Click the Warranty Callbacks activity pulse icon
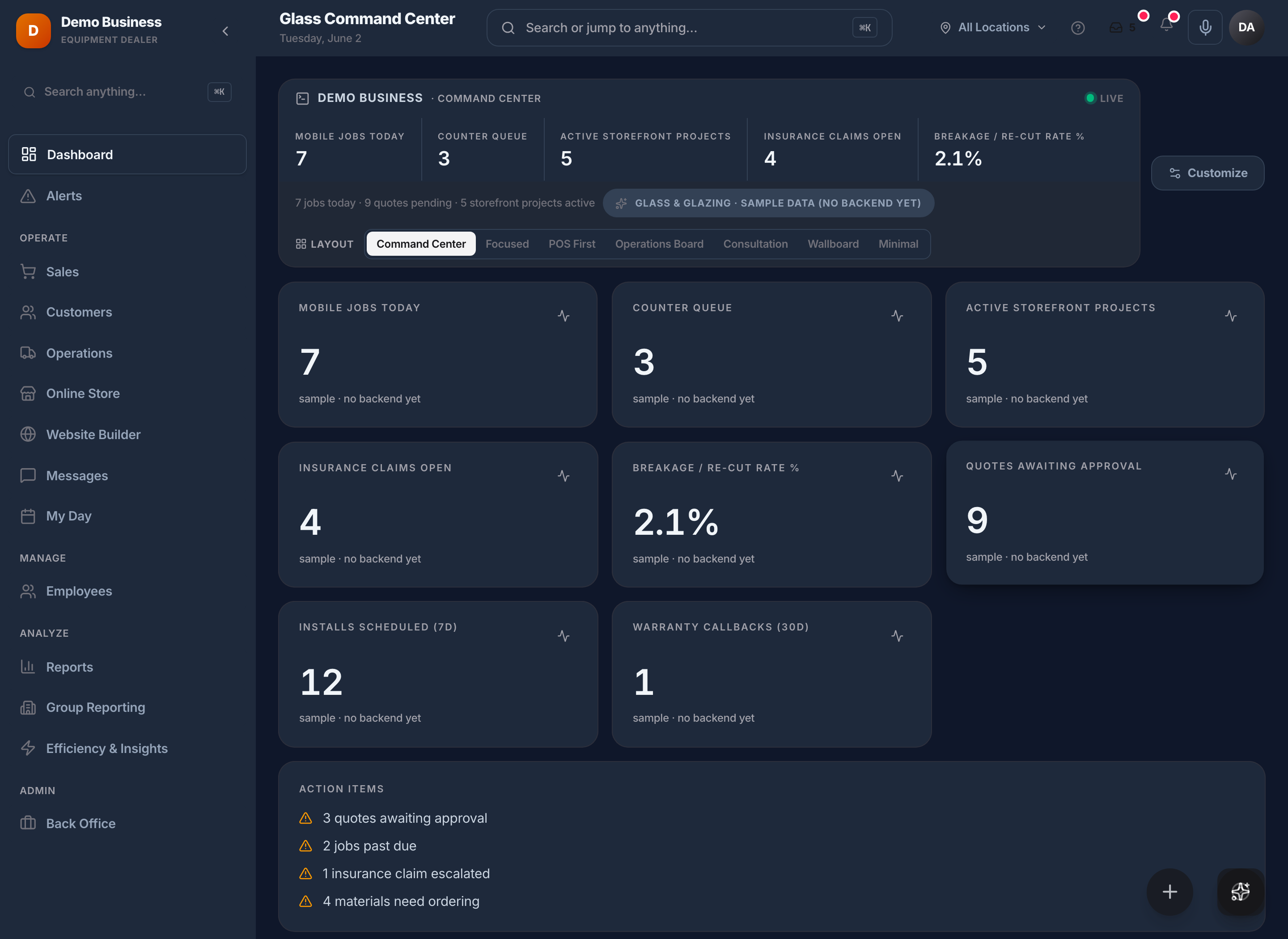Image resolution: width=1288 pixels, height=939 pixels. tap(897, 635)
